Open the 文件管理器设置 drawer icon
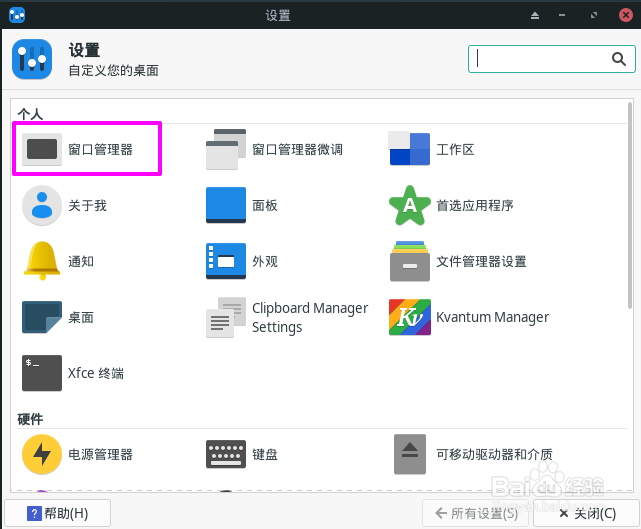 point(410,261)
